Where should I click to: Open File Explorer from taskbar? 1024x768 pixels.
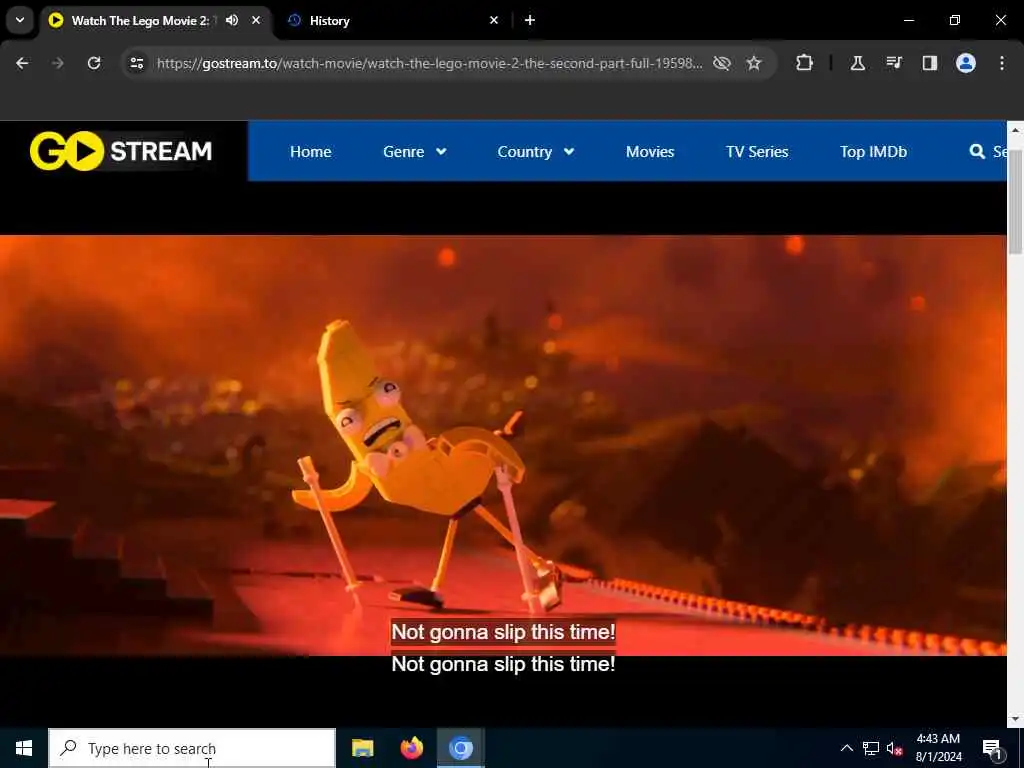click(x=362, y=748)
